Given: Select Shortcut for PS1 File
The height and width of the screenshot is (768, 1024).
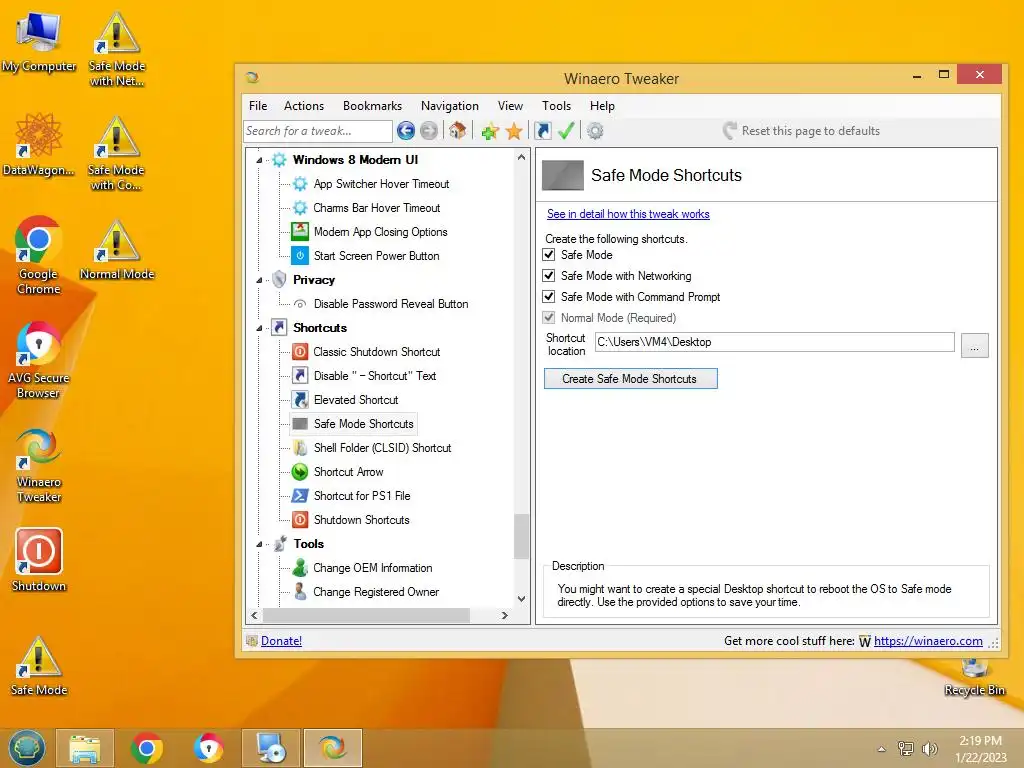Looking at the screenshot, I should (x=362, y=496).
